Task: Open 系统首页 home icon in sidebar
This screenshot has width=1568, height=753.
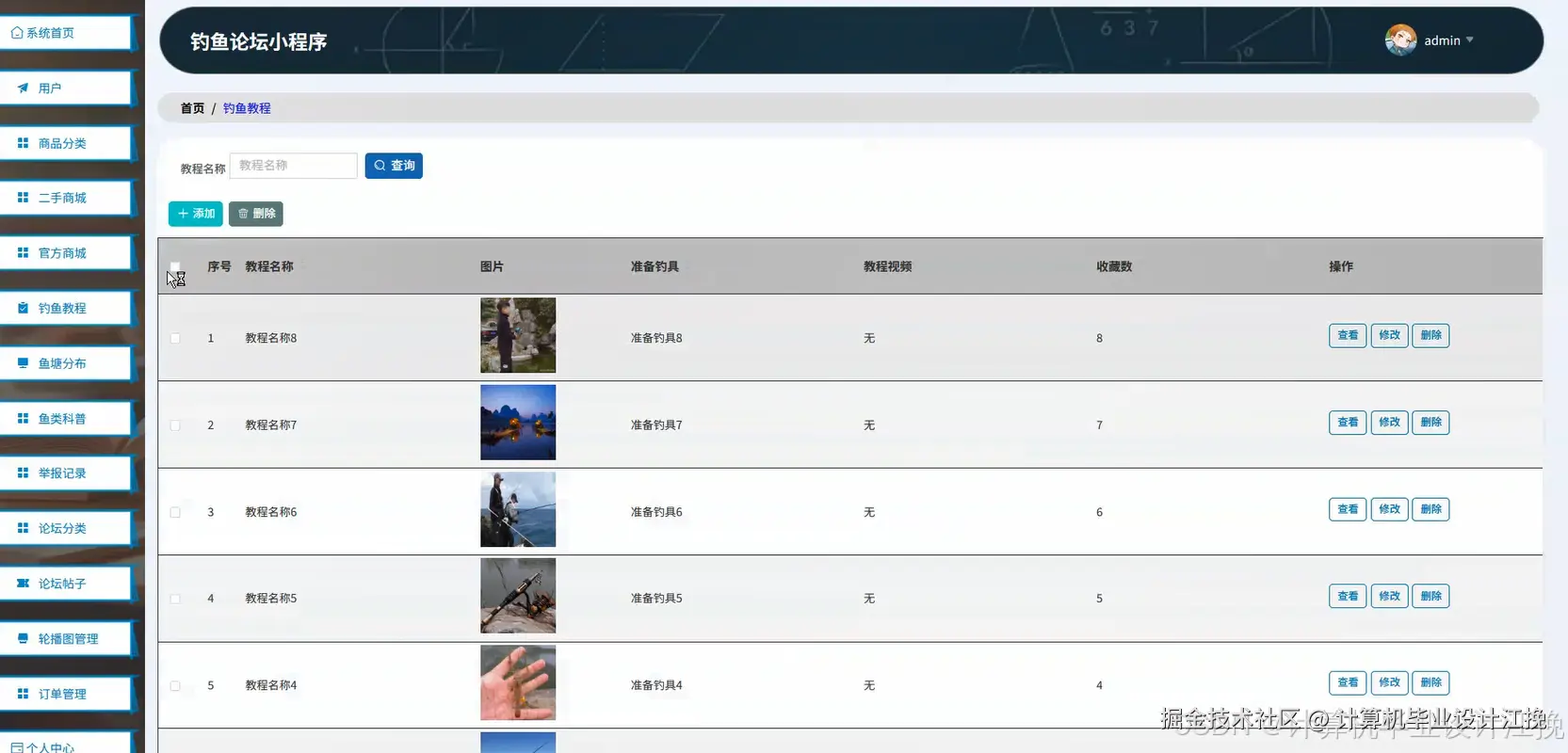Action: coord(17,33)
